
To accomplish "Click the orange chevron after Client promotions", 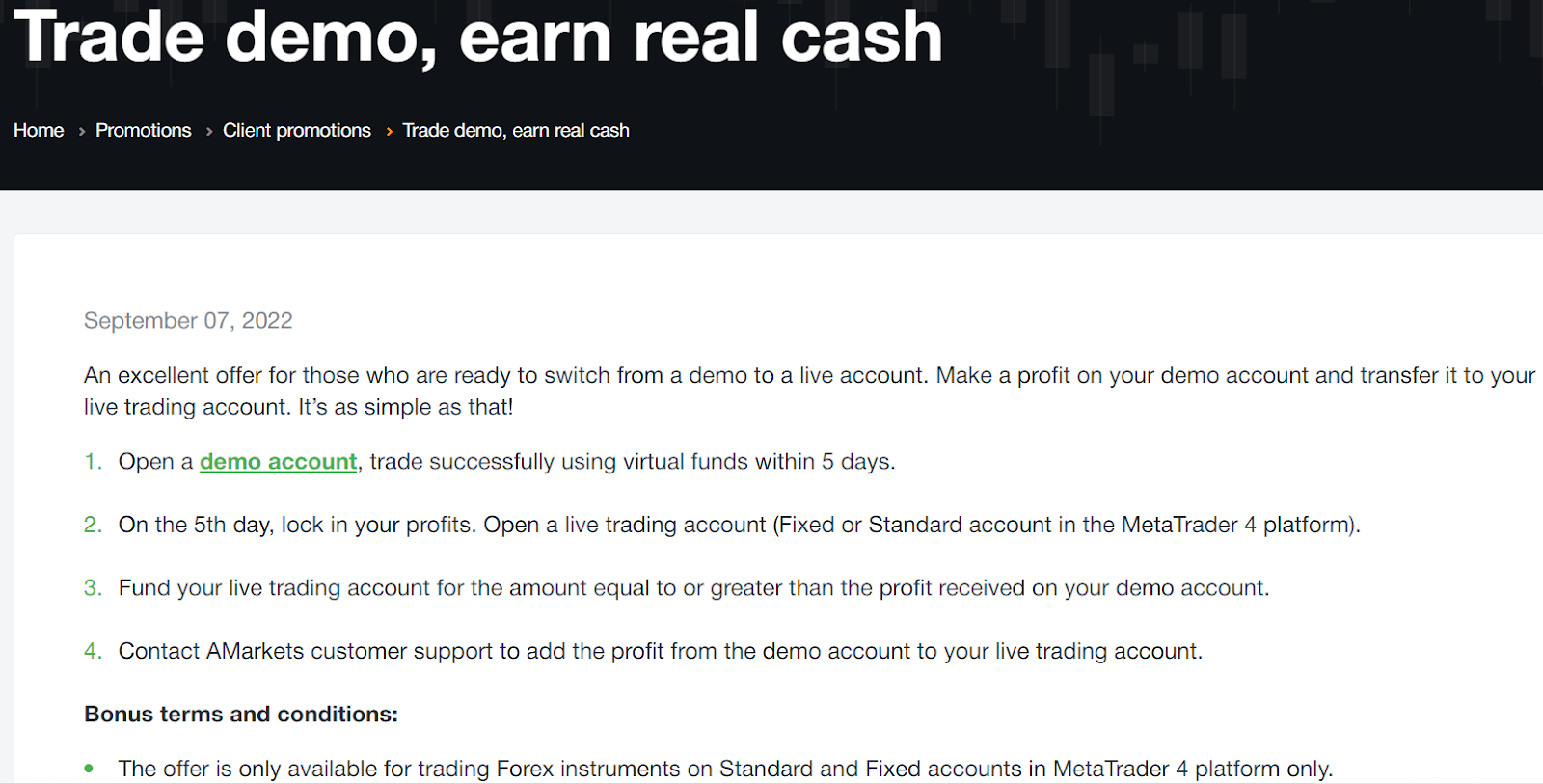I will click(x=389, y=131).
